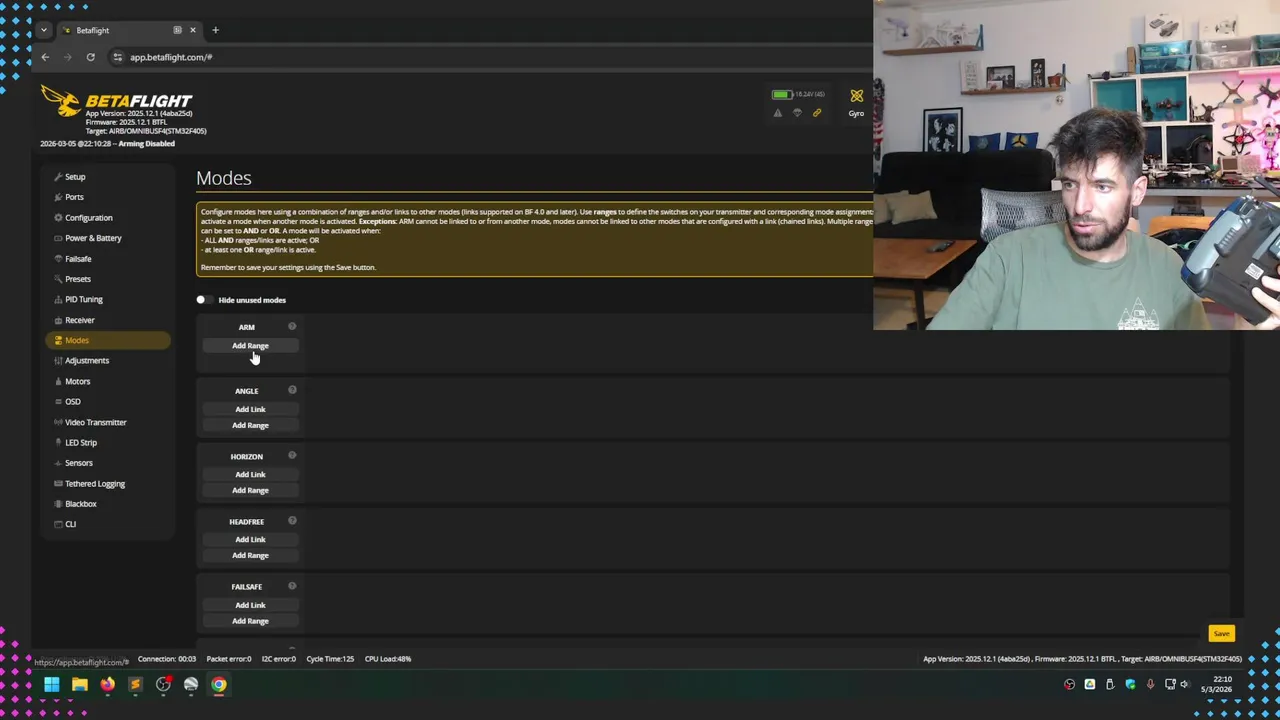Open the Motors tab
The image size is (1280, 720).
click(x=107, y=381)
